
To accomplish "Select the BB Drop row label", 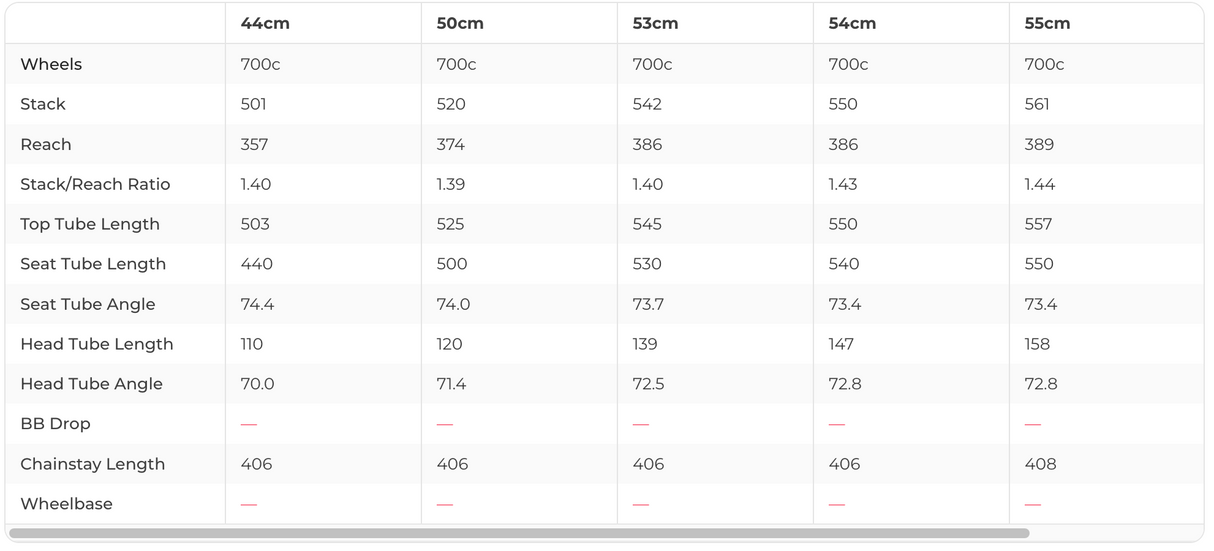I will pyautogui.click(x=55, y=424).
